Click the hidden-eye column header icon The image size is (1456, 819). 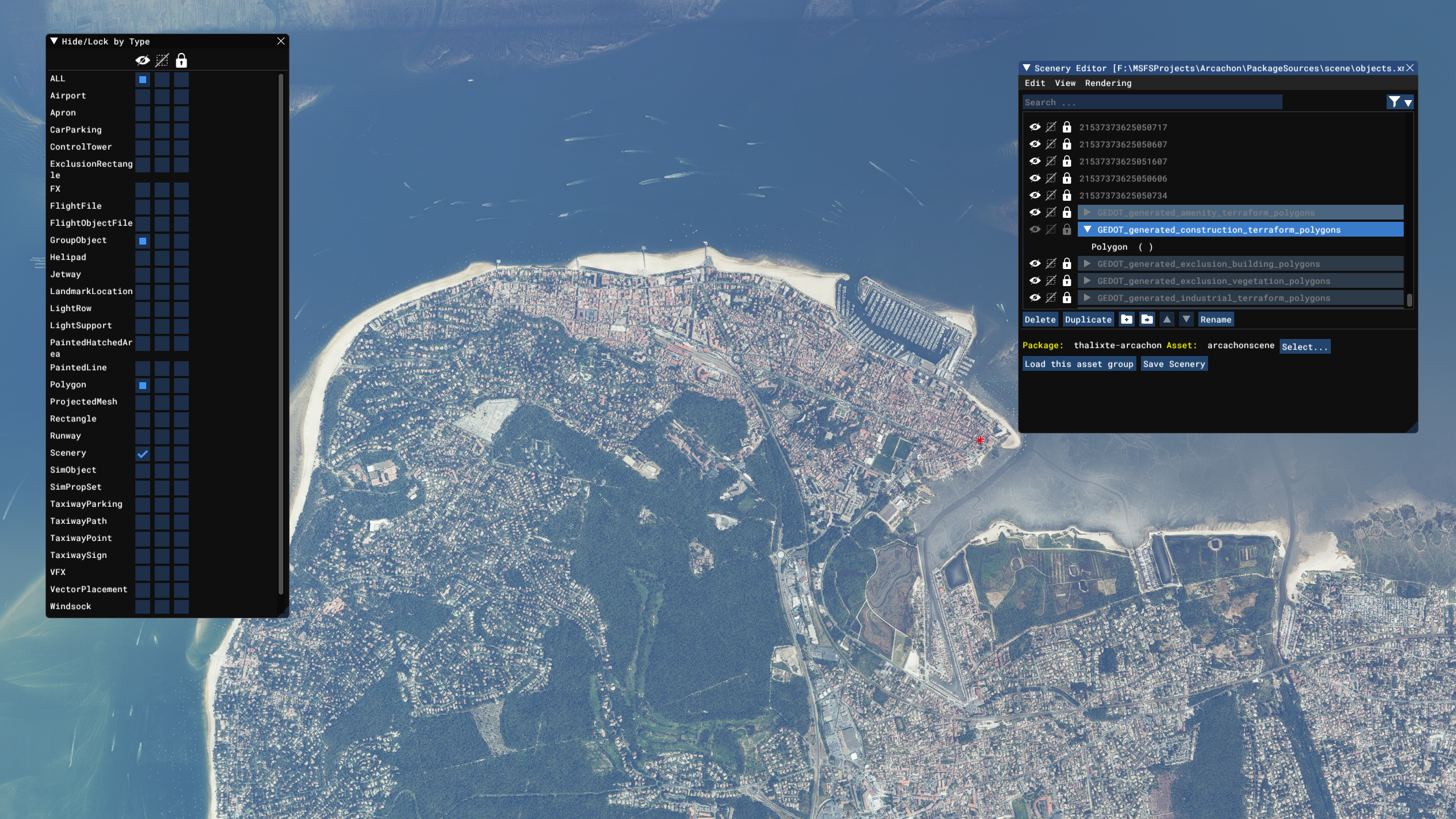[143, 60]
